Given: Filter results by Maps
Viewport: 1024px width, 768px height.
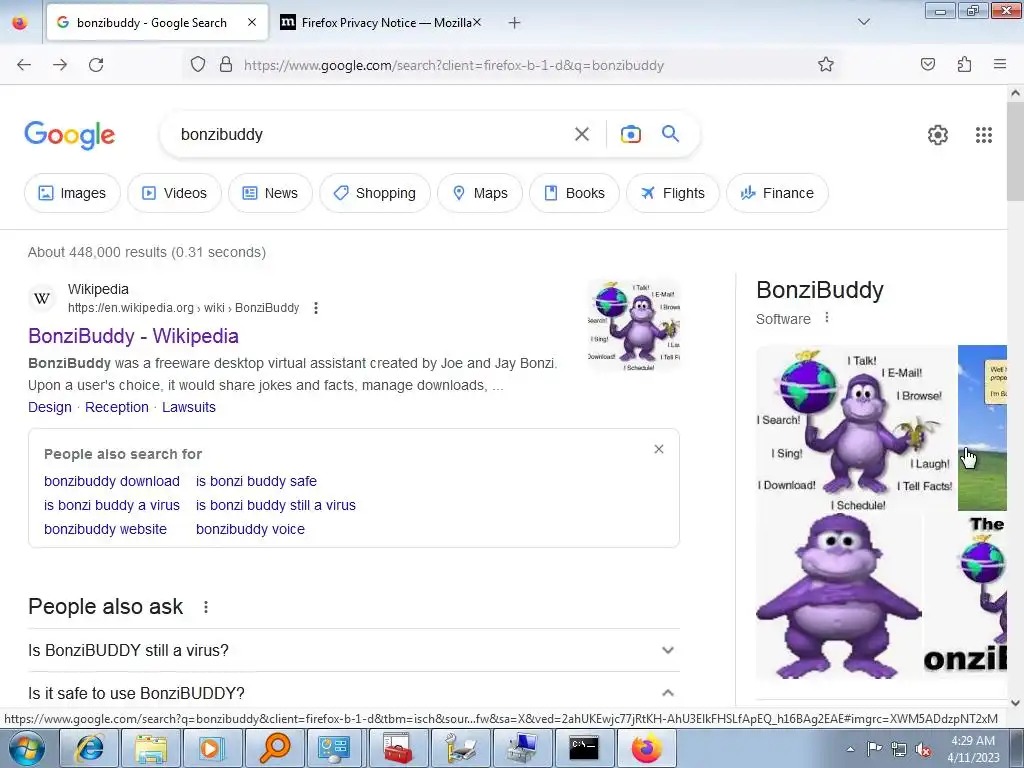Looking at the screenshot, I should pyautogui.click(x=480, y=193).
